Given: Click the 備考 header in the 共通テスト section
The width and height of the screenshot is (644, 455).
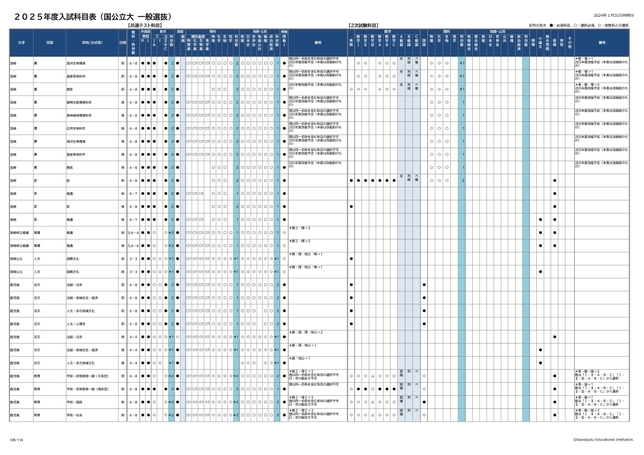Looking at the screenshot, I should coord(315,43).
